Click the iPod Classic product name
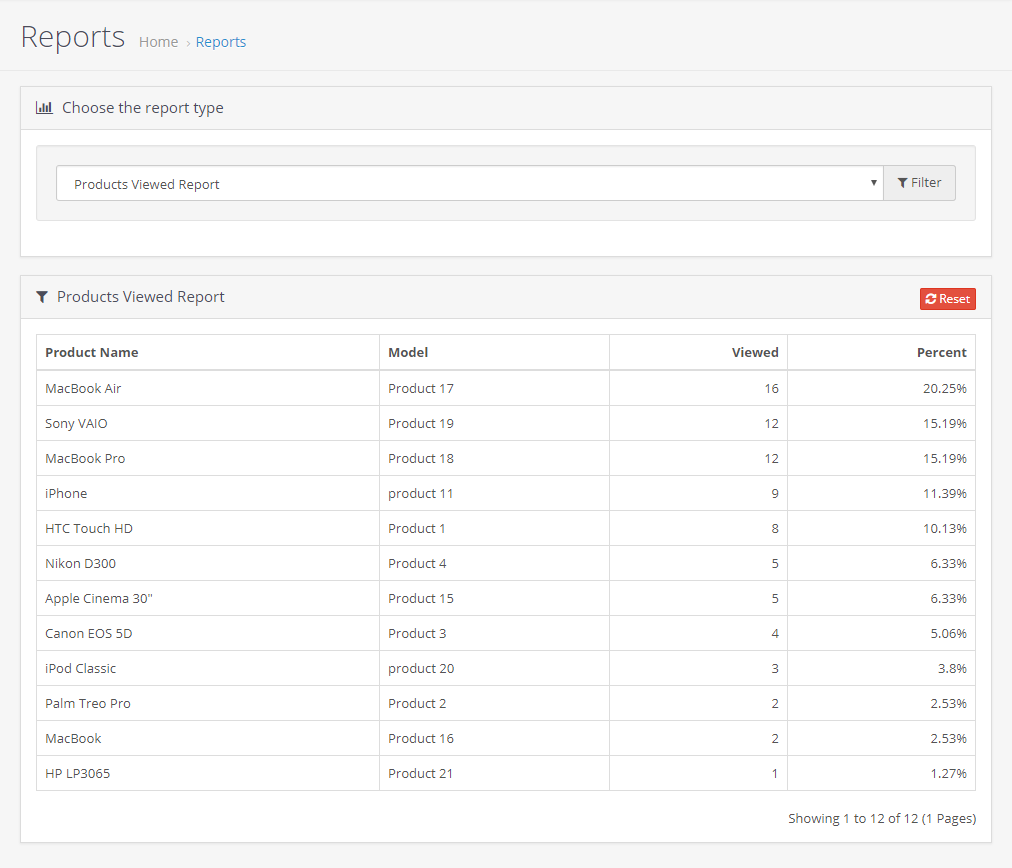Viewport: 1012px width, 868px height. coord(81,668)
